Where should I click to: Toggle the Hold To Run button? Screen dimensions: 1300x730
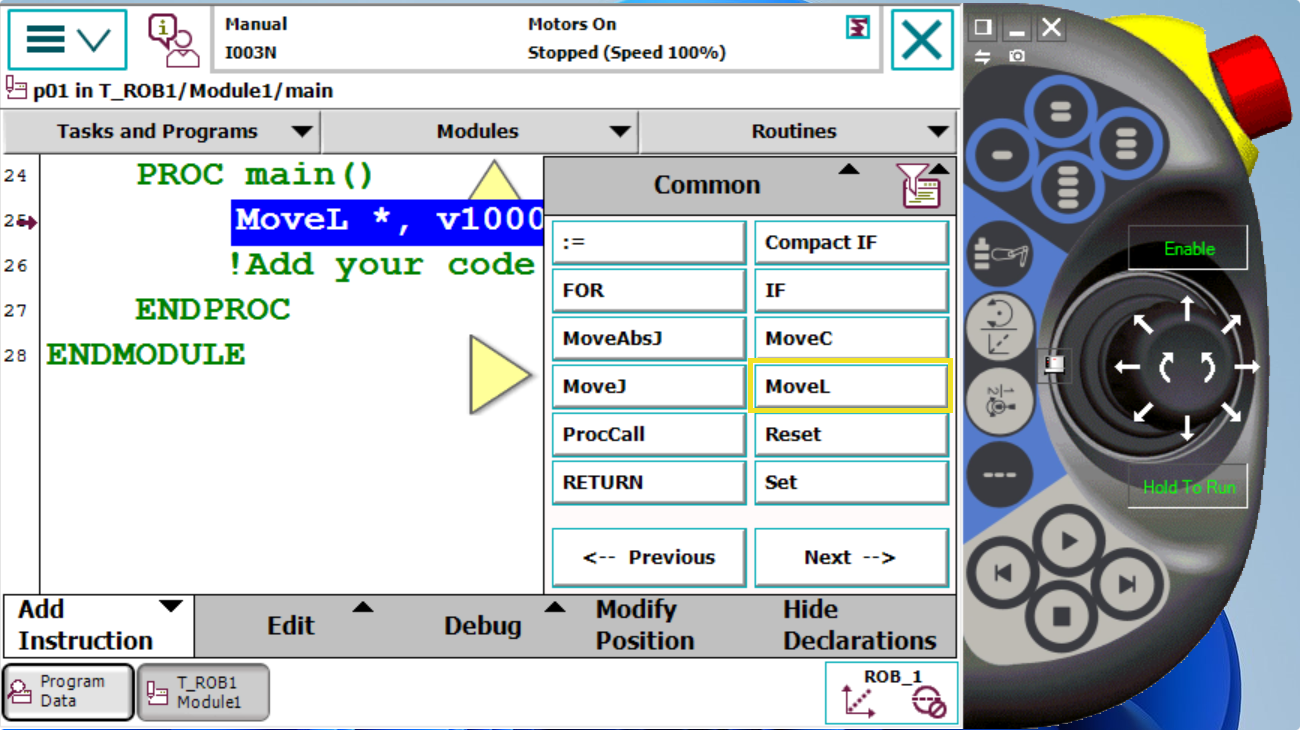1188,488
